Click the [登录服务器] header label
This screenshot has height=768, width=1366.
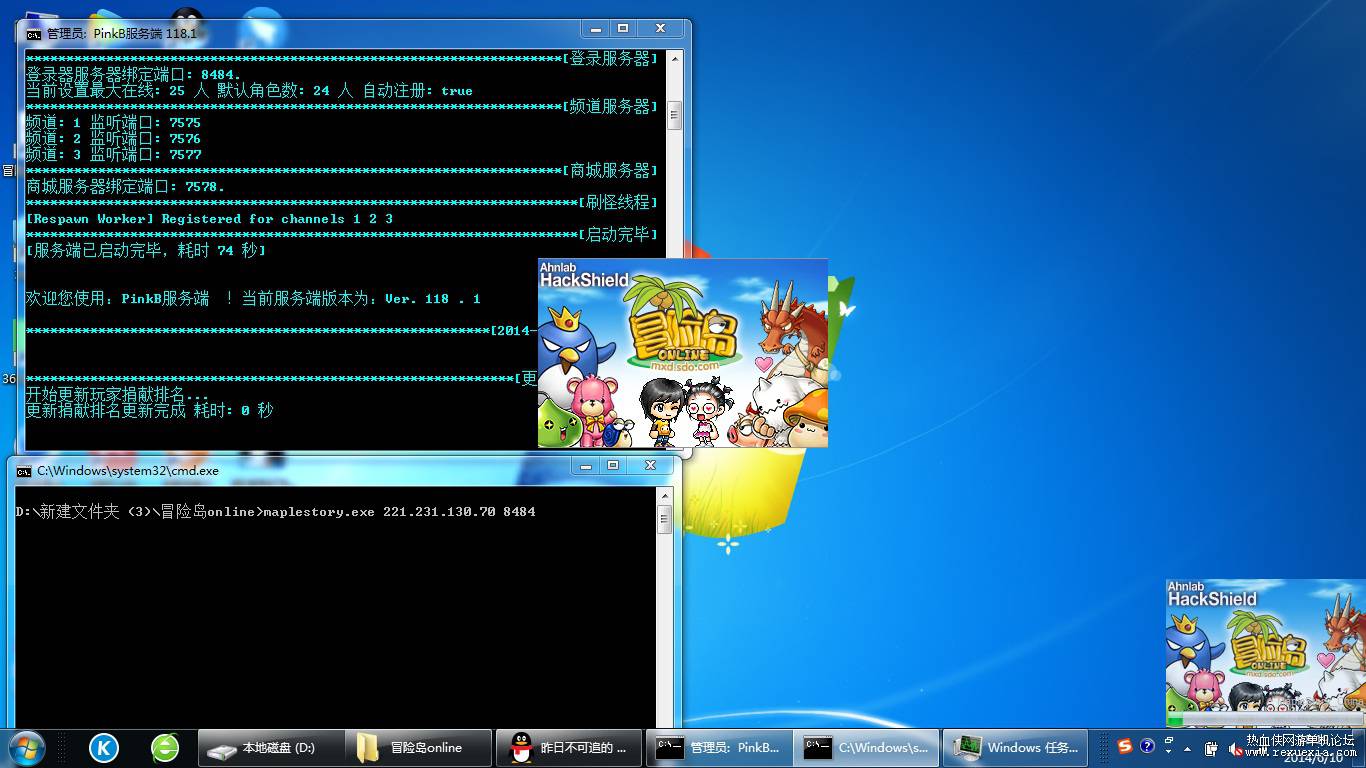611,59
